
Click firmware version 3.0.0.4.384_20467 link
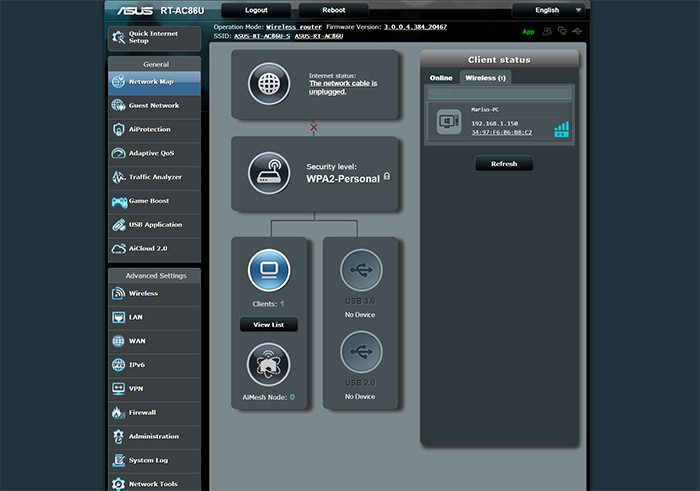click(x=415, y=27)
